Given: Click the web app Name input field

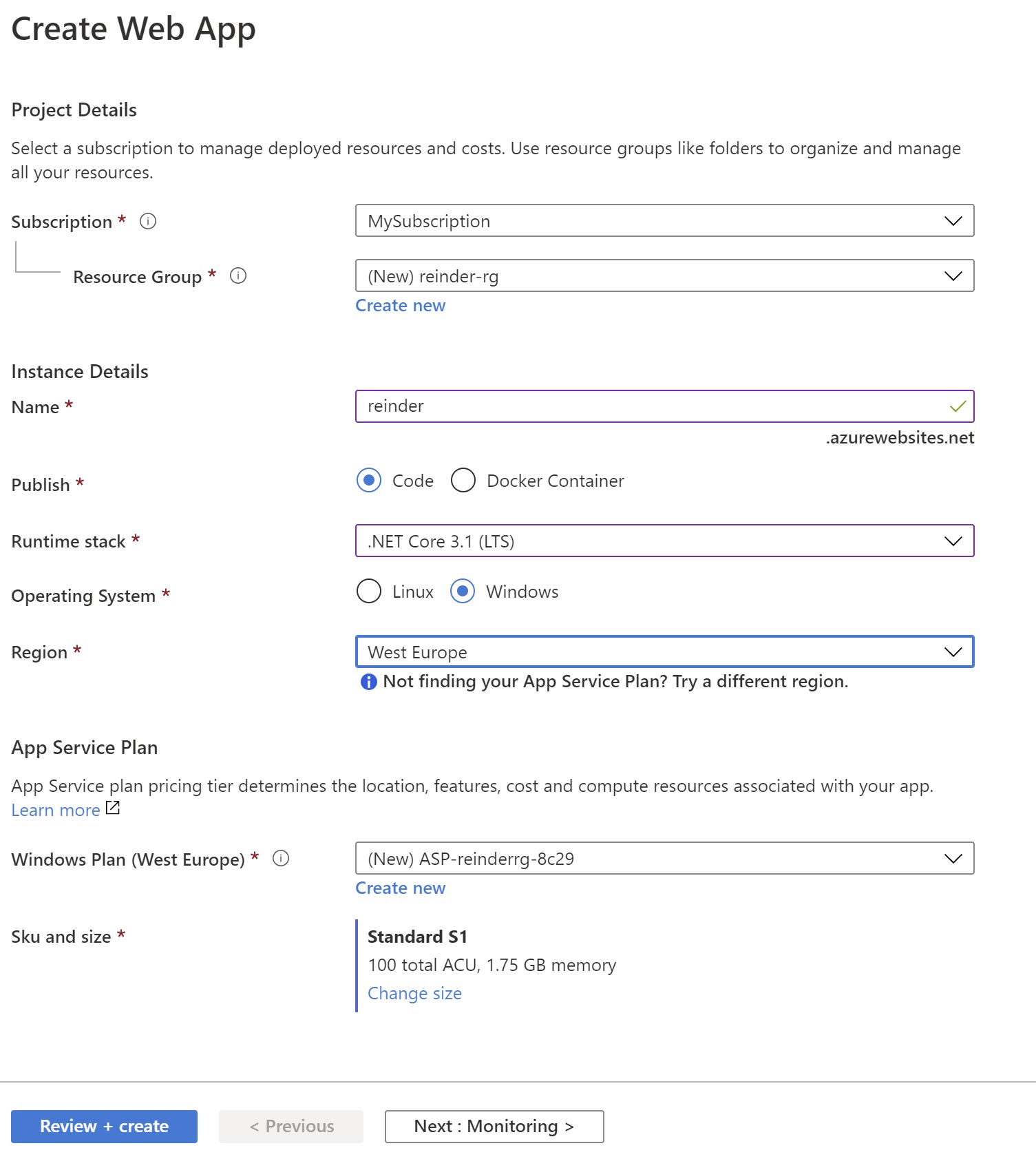Looking at the screenshot, I should pyautogui.click(x=647, y=406).
